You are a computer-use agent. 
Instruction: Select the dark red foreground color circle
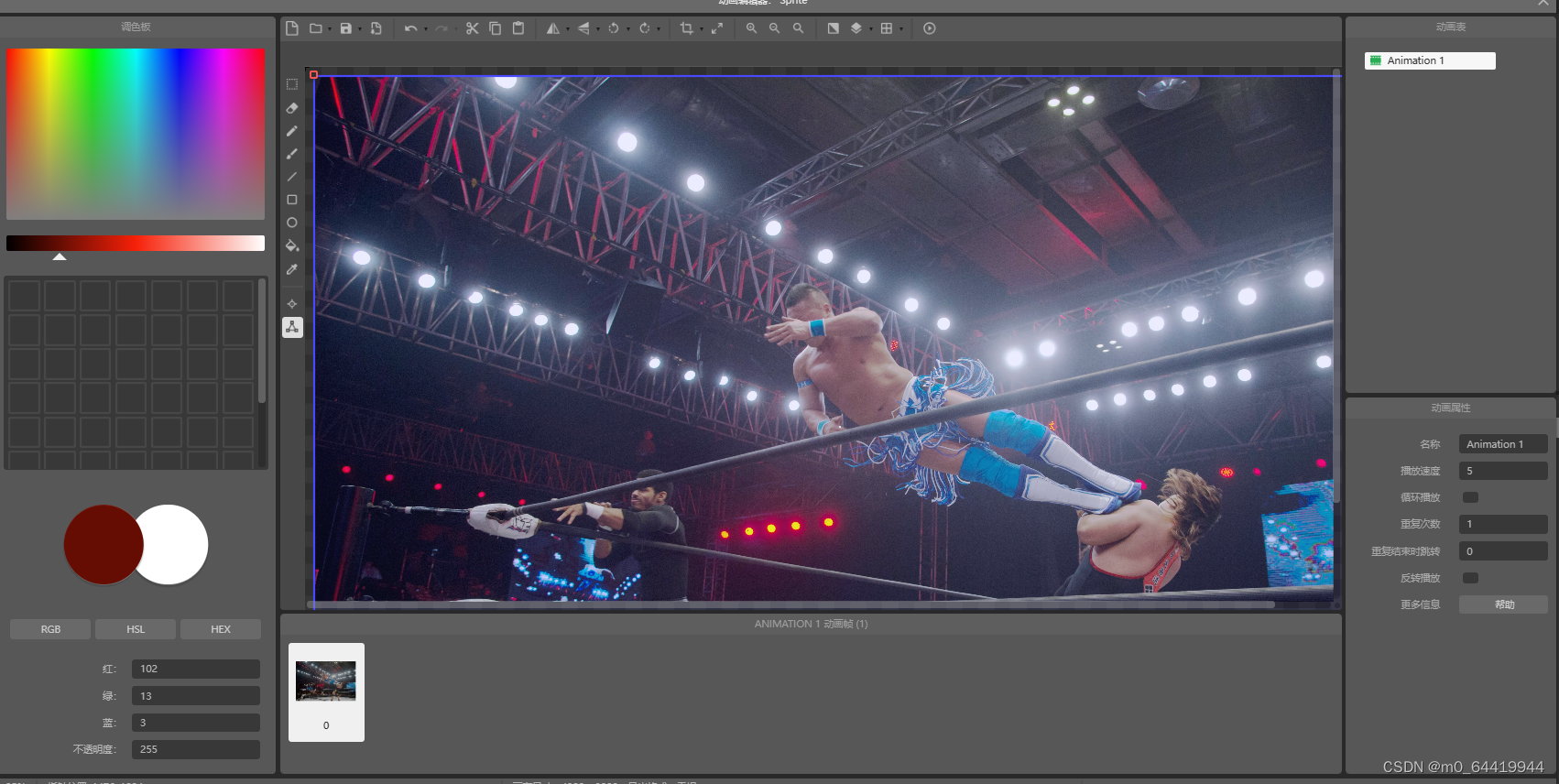coord(104,545)
